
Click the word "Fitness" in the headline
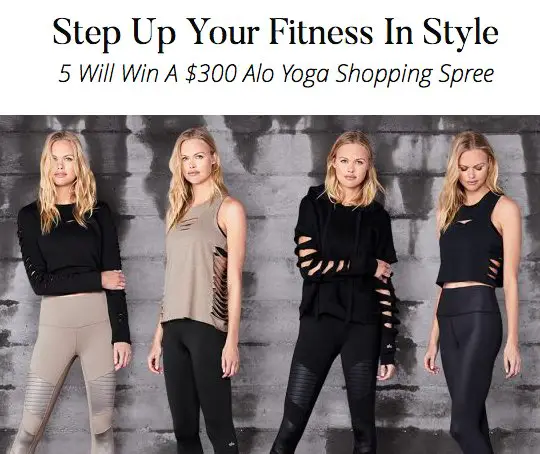tap(321, 32)
